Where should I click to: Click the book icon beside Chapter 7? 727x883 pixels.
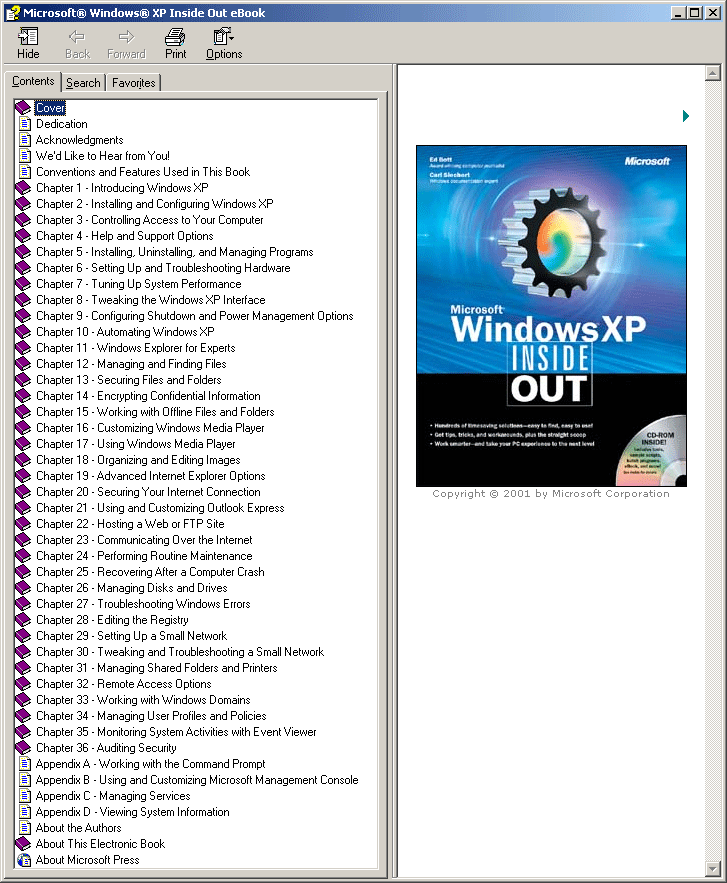23,283
